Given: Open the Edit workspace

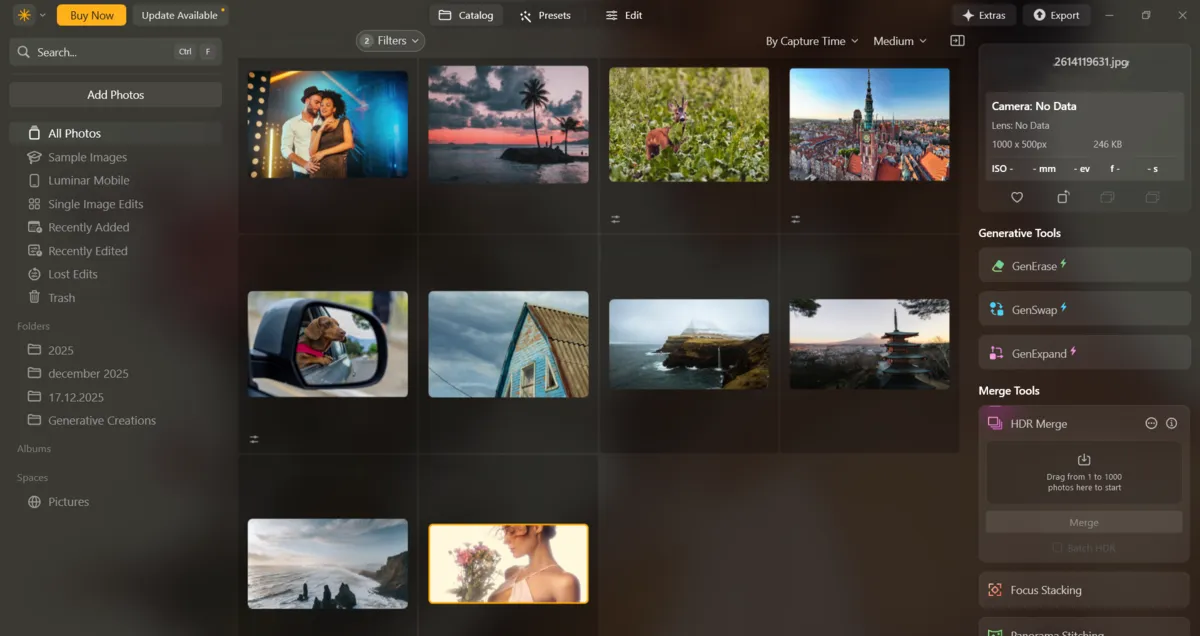Looking at the screenshot, I should [x=622, y=15].
